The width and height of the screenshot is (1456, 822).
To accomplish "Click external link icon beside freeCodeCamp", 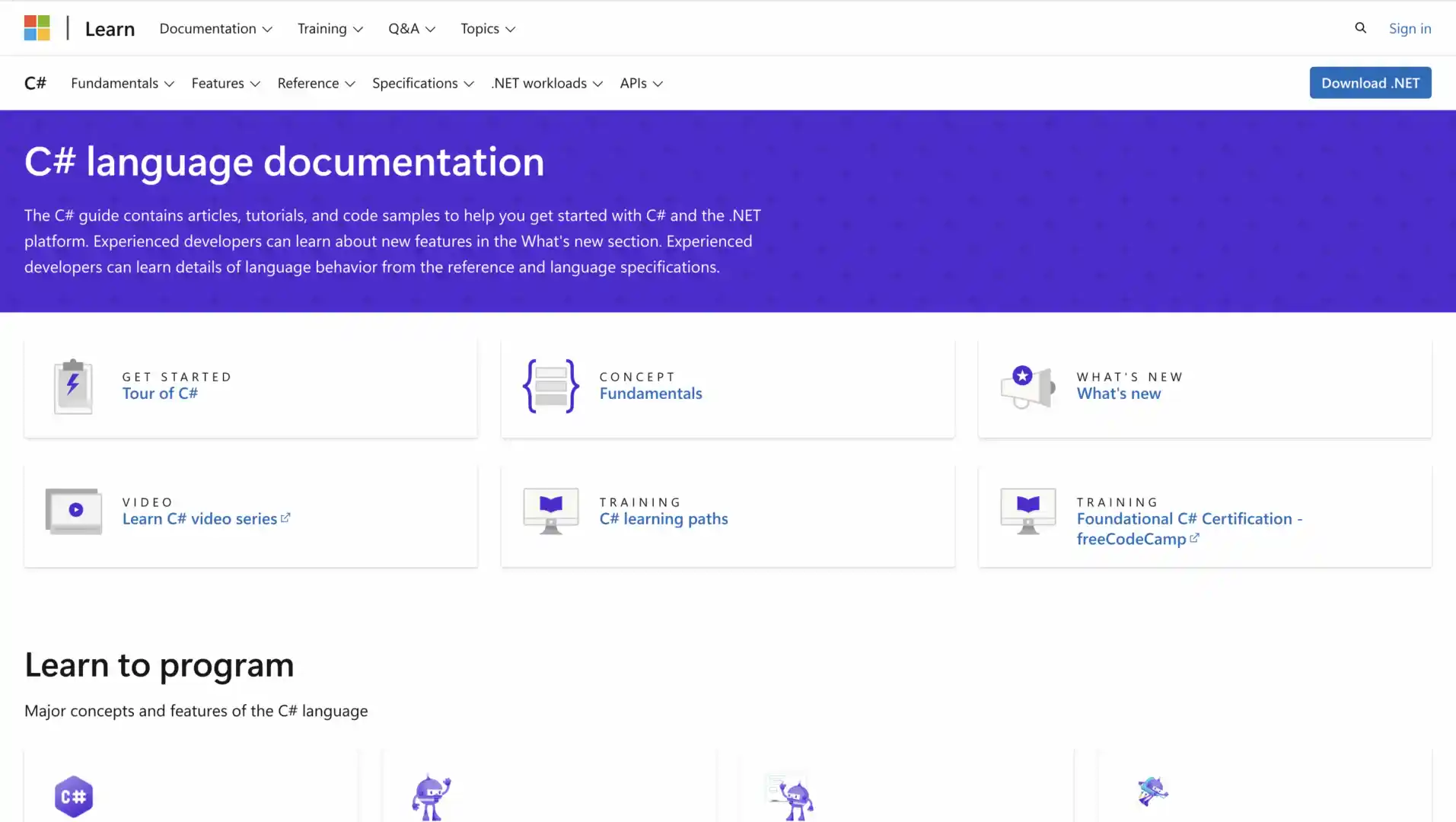I will (x=1194, y=538).
